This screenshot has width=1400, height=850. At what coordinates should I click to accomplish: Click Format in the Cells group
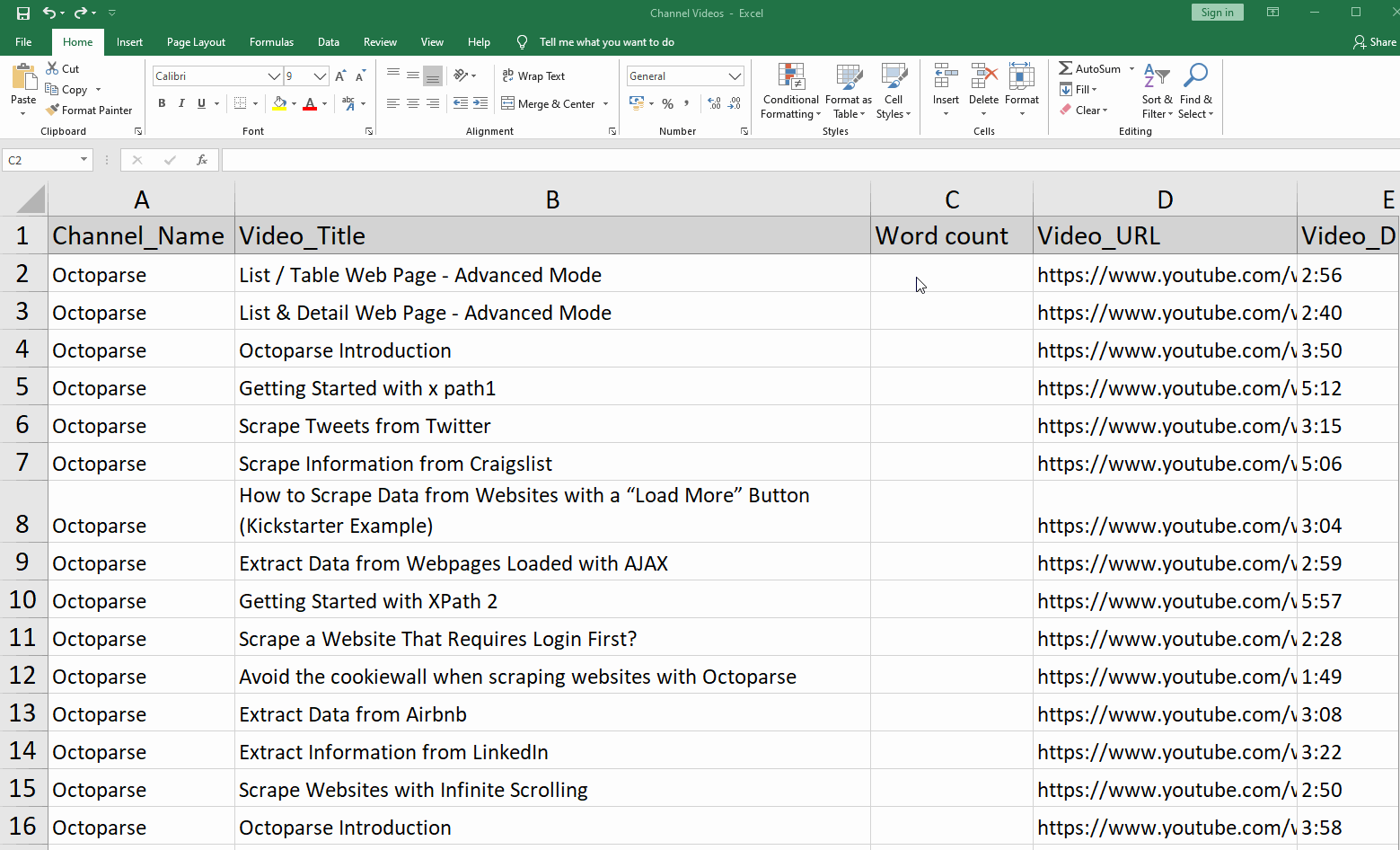(x=1022, y=90)
